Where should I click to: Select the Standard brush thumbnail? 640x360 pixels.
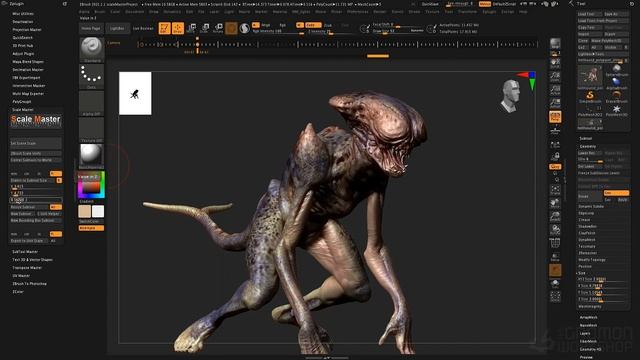[91, 48]
